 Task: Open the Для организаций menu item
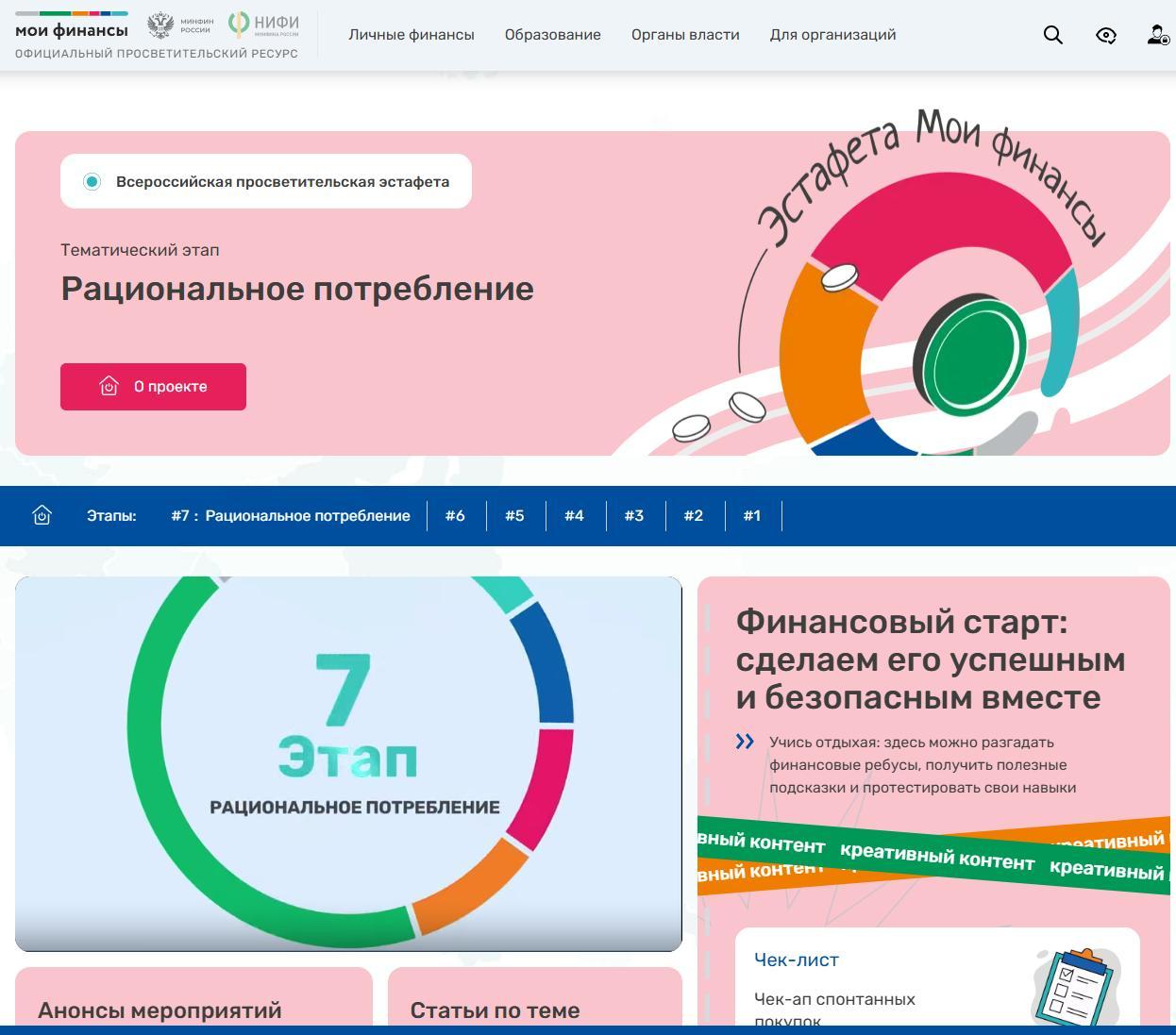832,35
